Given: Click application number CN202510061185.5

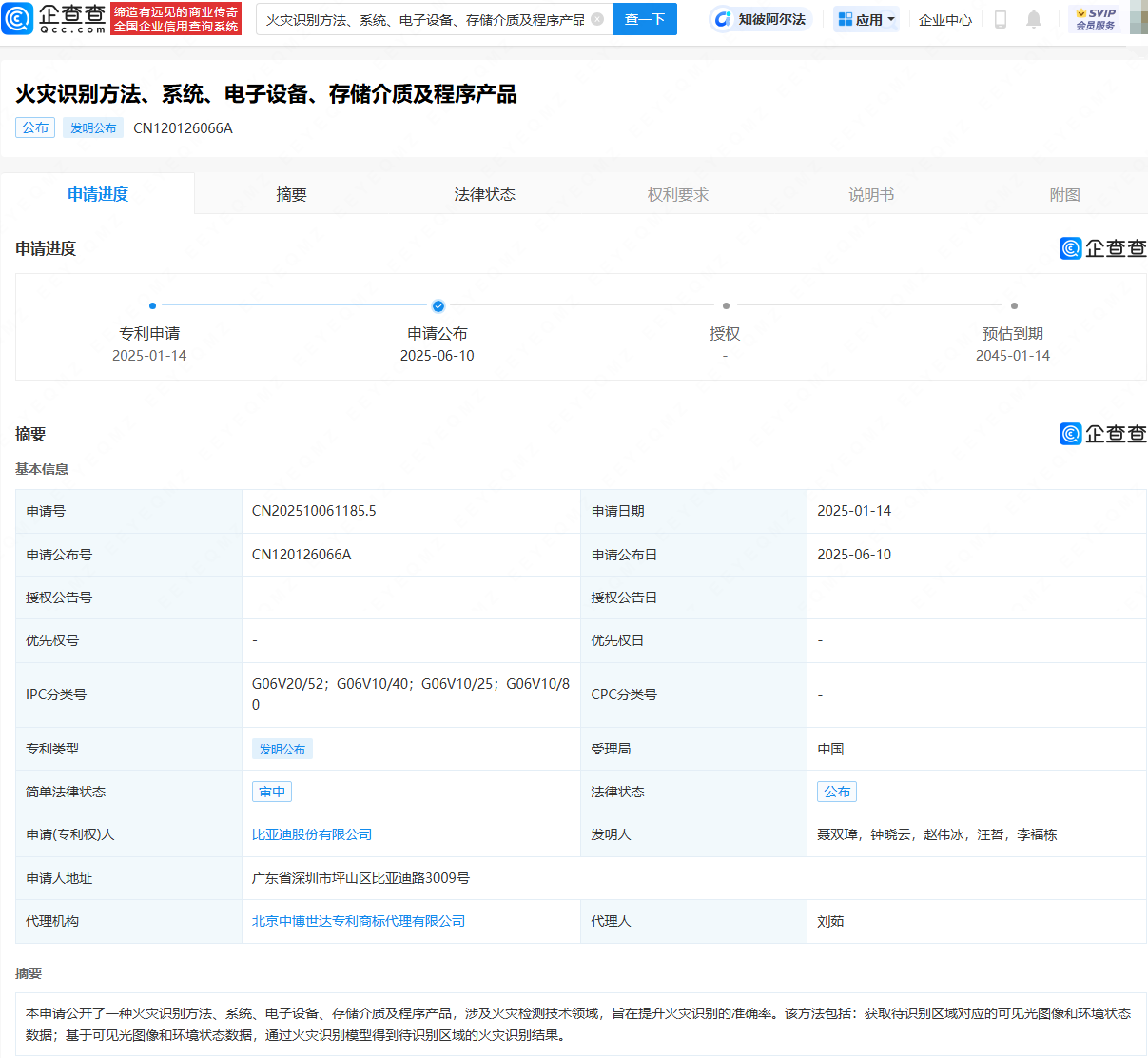Looking at the screenshot, I should pyautogui.click(x=314, y=511).
